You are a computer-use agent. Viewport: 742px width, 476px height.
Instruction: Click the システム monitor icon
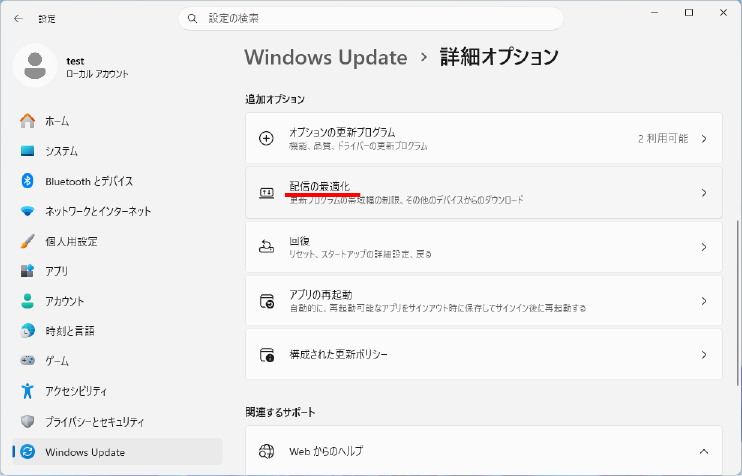[x=27, y=151]
